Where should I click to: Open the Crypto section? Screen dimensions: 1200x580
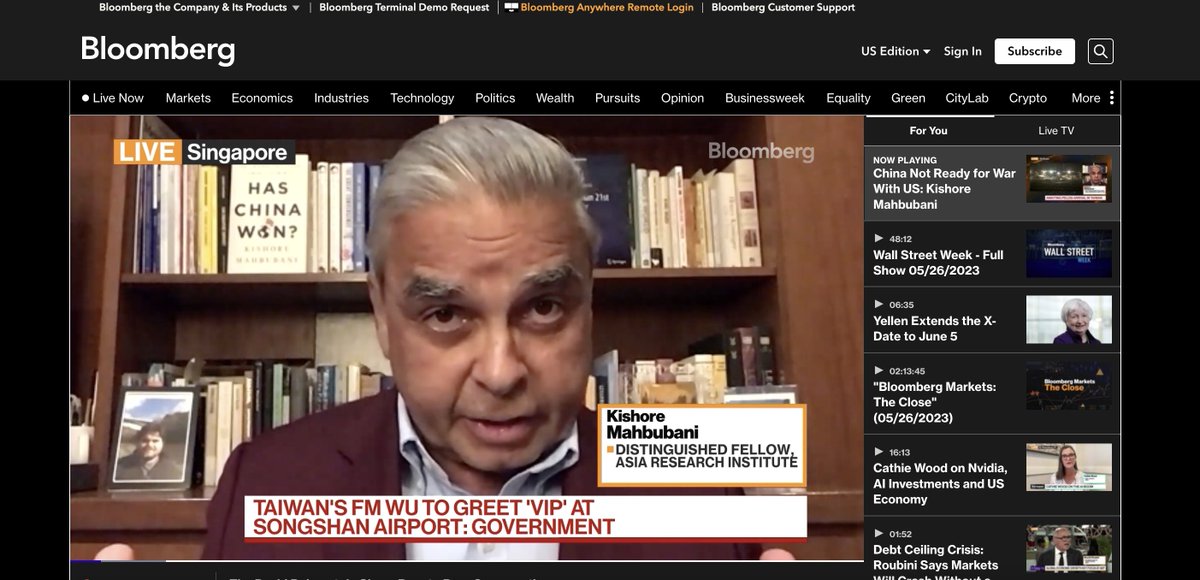point(1028,98)
